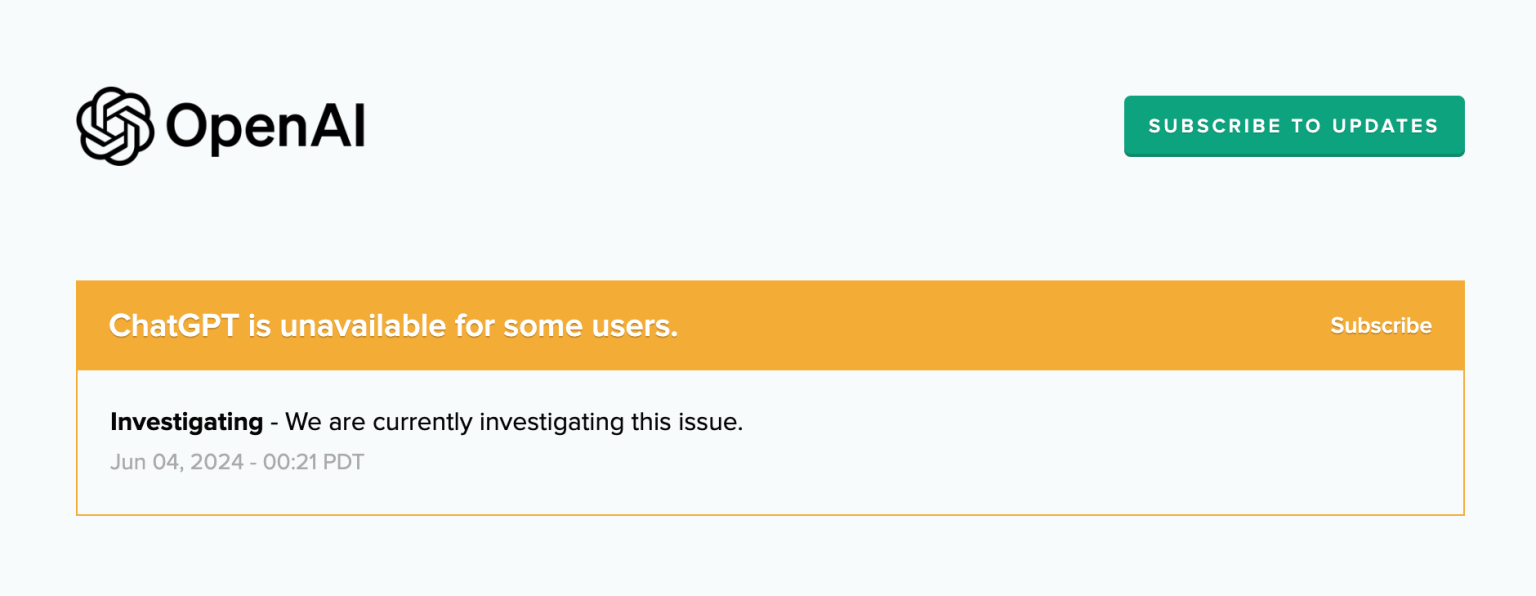Click the OpenAI knot logo icon
Viewport: 1536px width, 596px height.
[115, 126]
